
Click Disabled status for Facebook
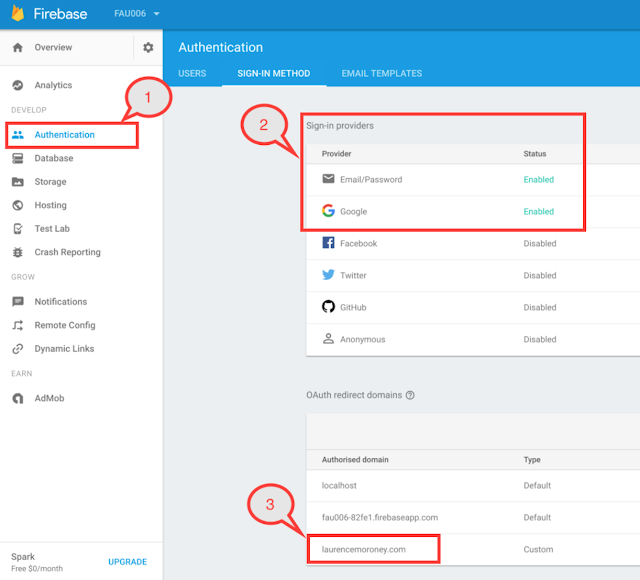(x=540, y=244)
